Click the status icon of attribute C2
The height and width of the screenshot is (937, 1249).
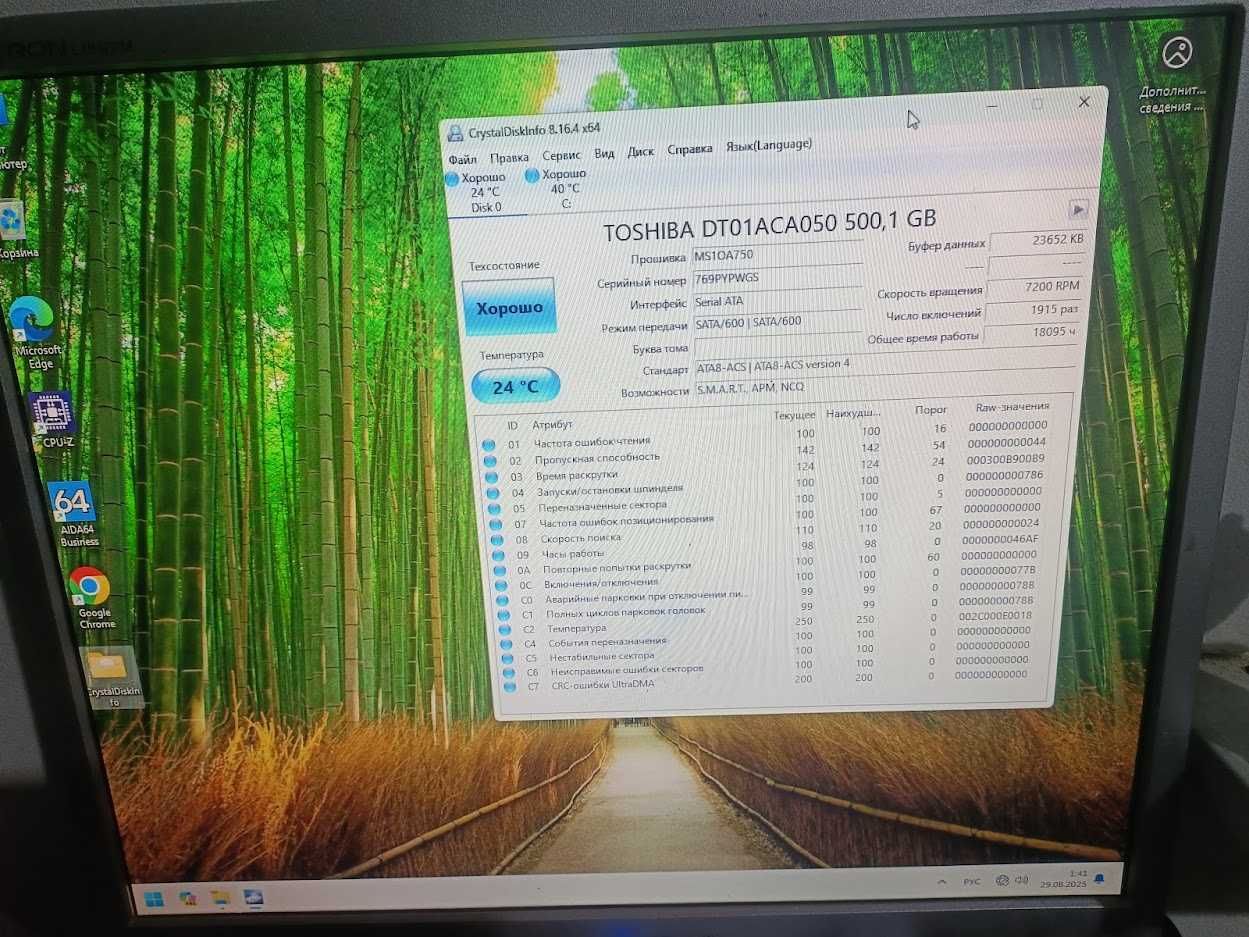[x=503, y=629]
